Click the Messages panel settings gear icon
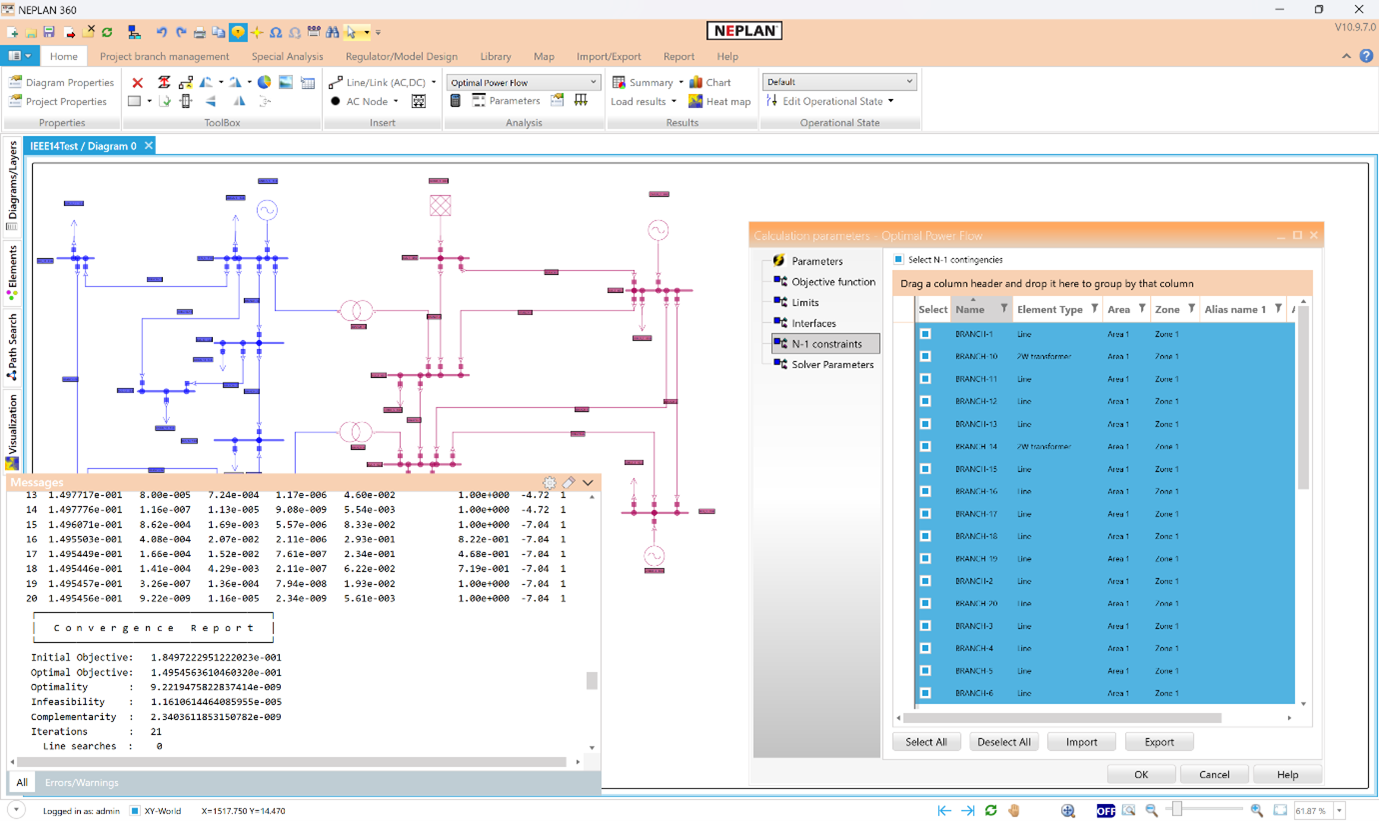This screenshot has width=1379, height=821. pos(549,483)
